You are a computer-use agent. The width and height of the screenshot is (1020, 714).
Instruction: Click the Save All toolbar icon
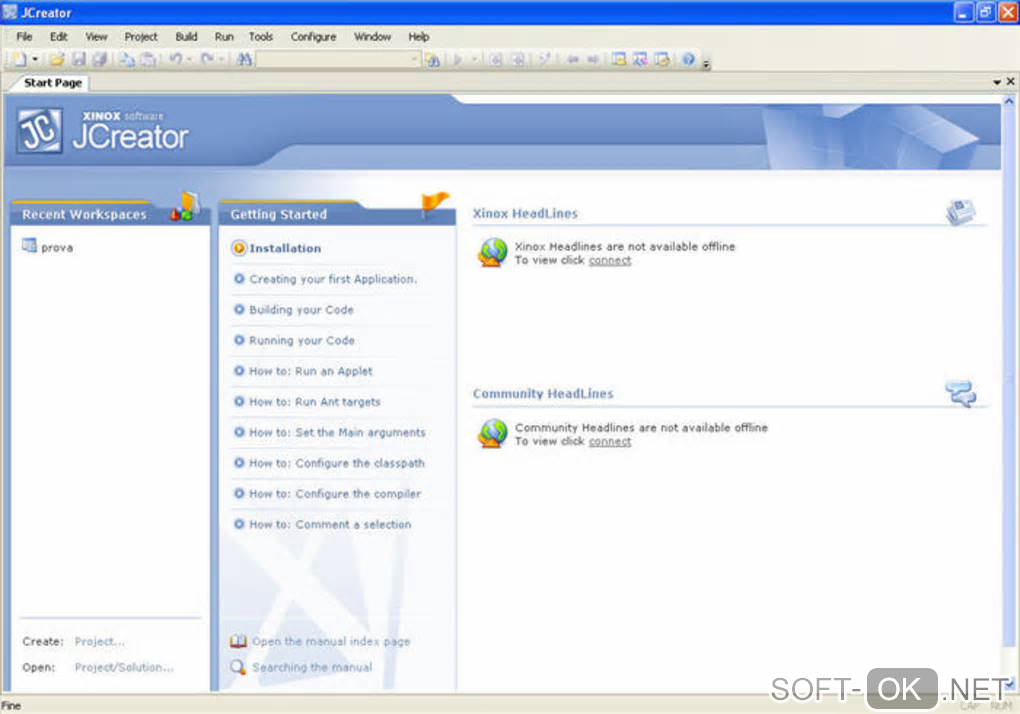point(100,60)
